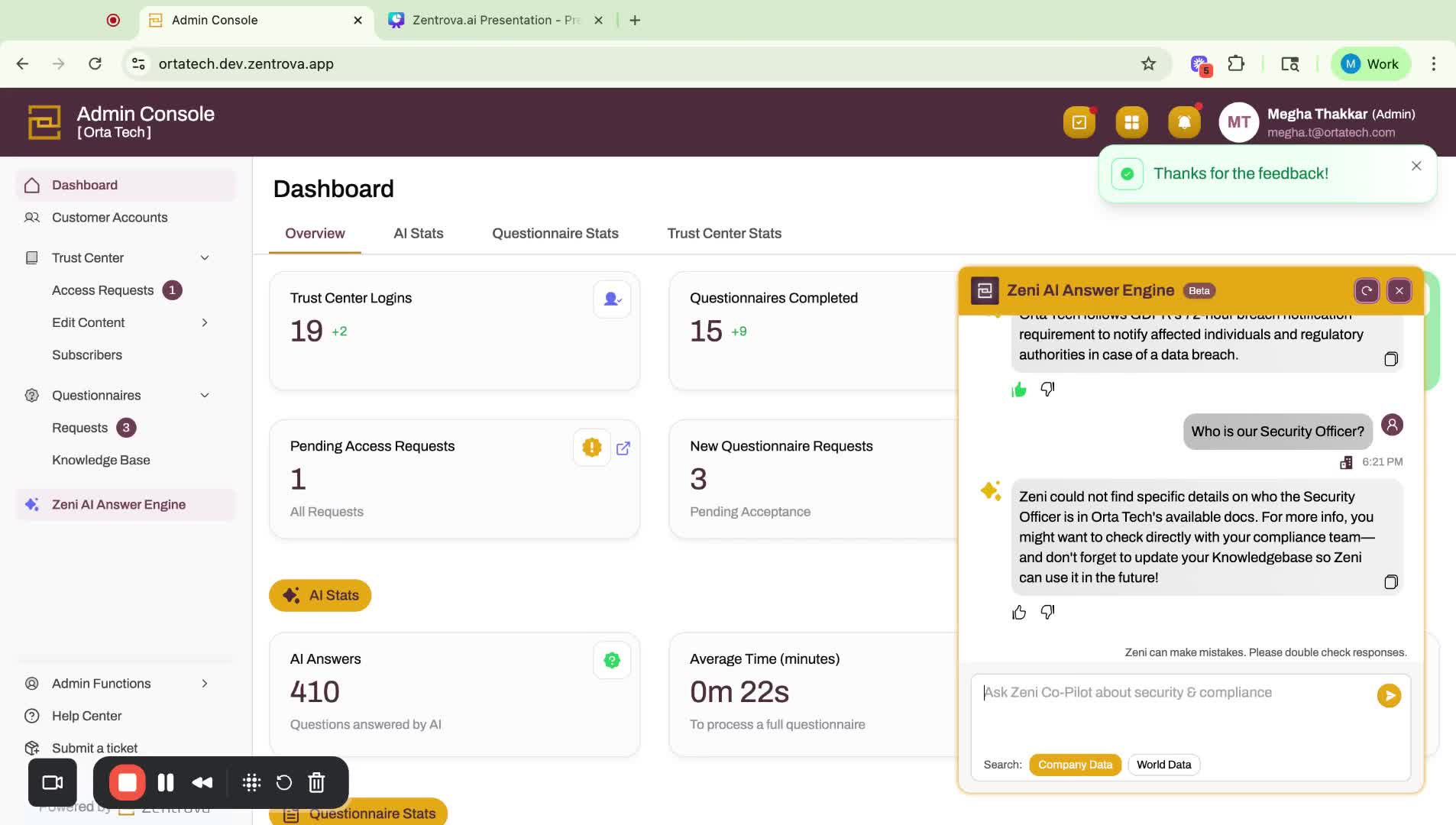
Task: Stop the screen recording
Action: 128,782
